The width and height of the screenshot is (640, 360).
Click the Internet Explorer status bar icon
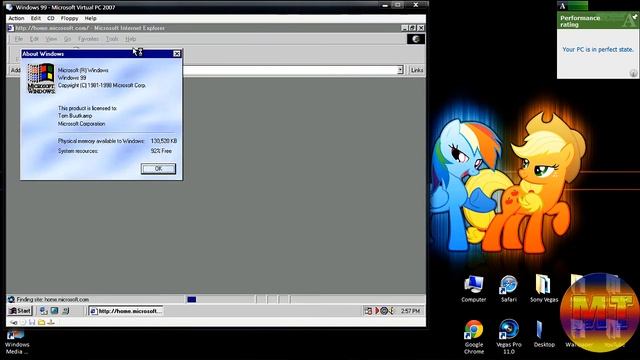(11, 299)
